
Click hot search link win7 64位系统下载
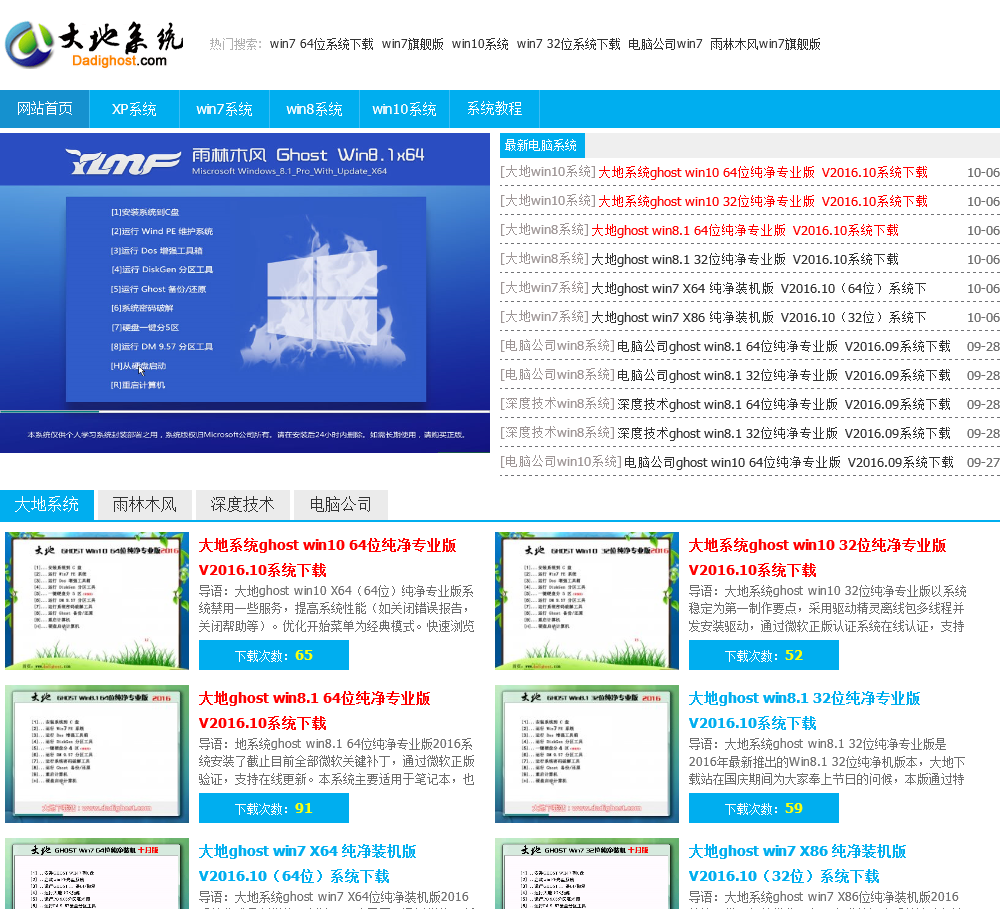321,44
